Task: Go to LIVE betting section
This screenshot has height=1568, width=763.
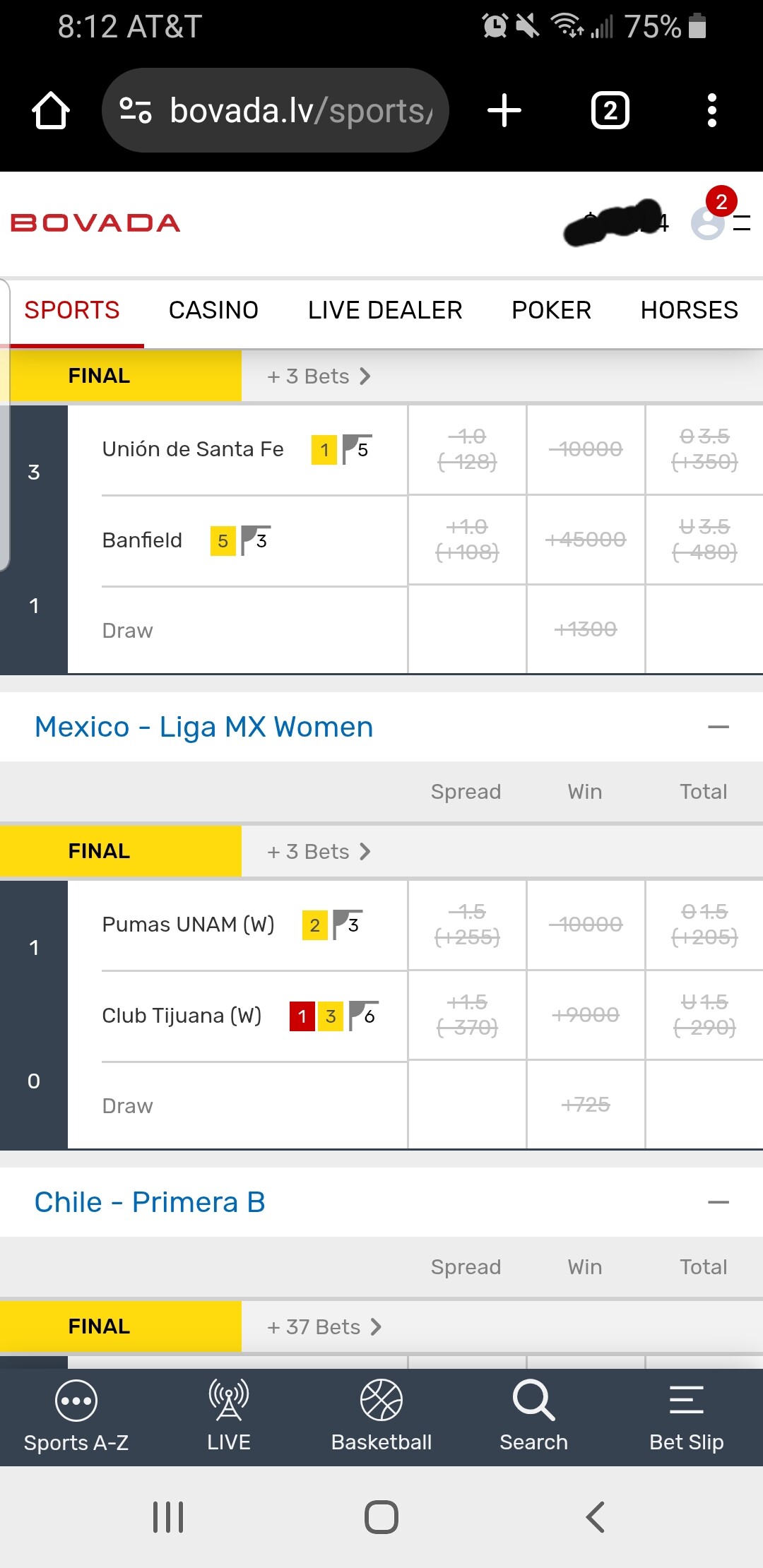Action: point(229,1416)
